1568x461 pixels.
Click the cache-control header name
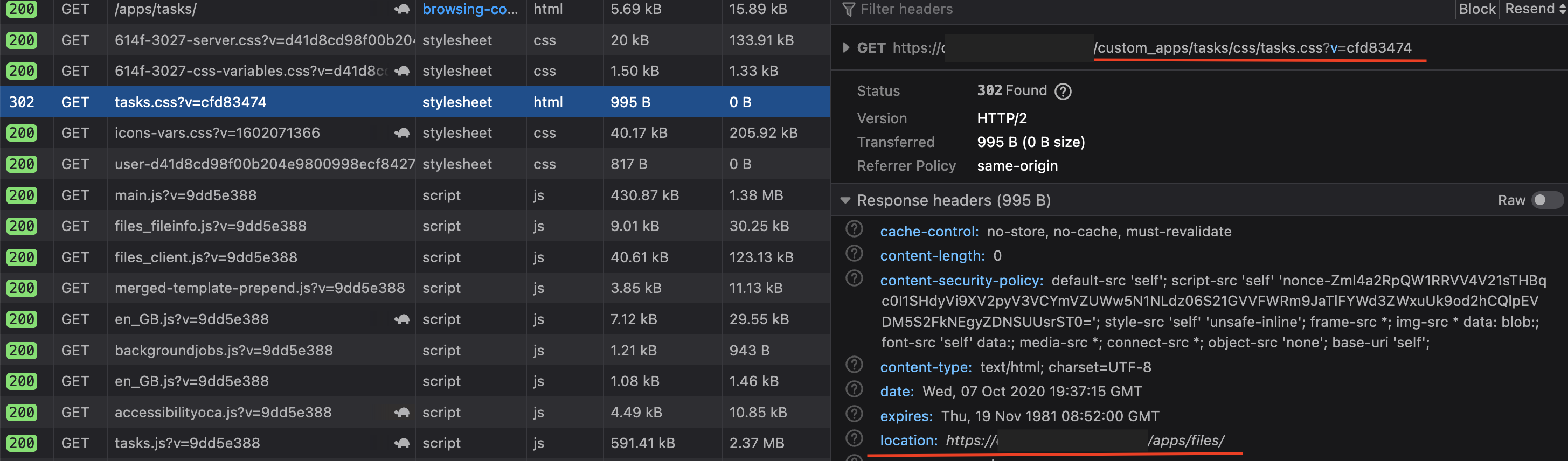point(929,232)
